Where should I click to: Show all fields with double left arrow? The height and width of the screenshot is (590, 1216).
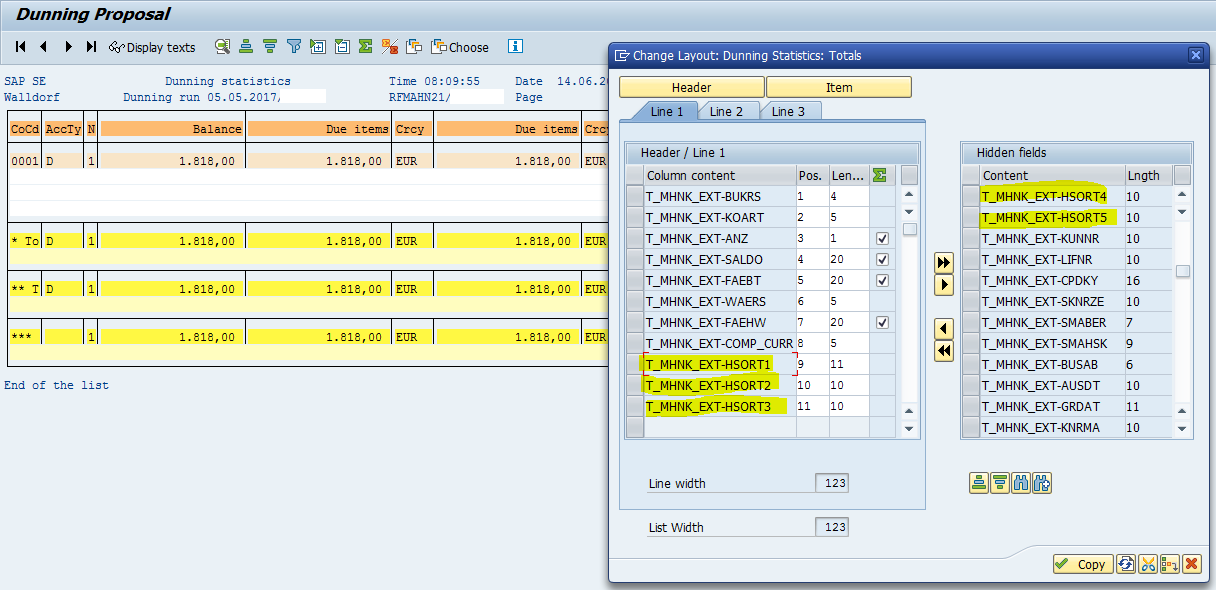943,351
